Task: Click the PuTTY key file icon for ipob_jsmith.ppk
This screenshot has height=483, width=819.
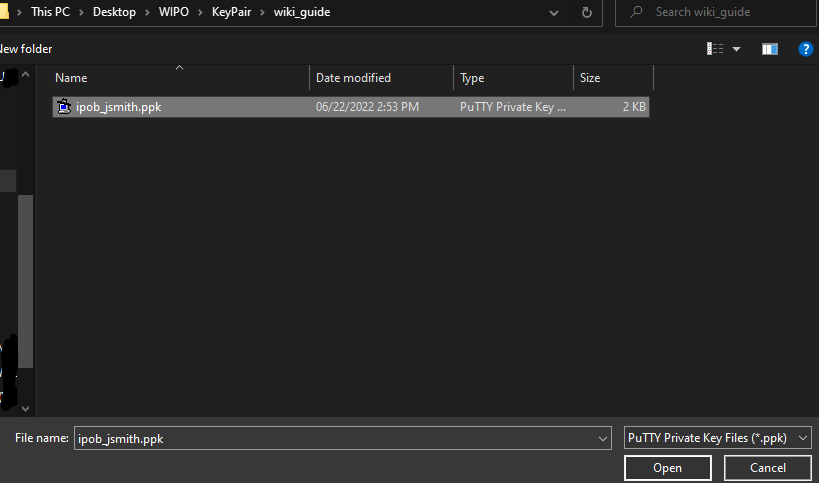Action: [64, 107]
